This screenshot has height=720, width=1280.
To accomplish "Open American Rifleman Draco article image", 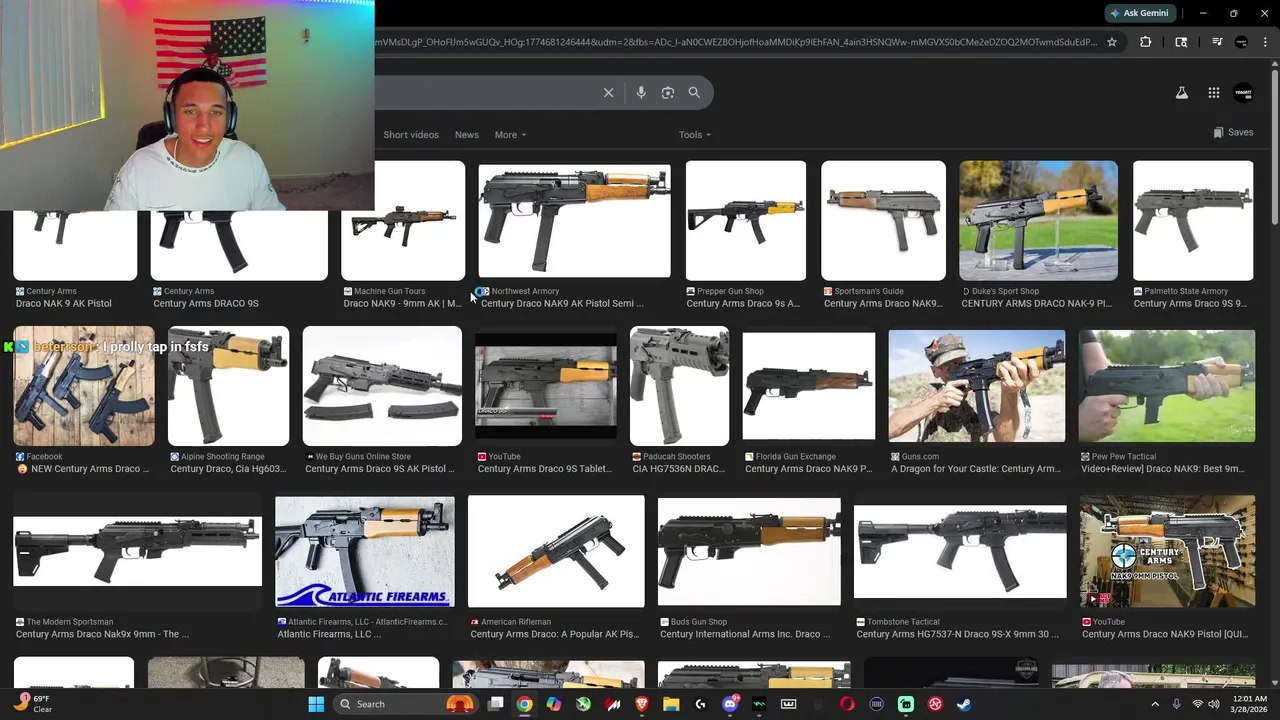I will pos(556,552).
